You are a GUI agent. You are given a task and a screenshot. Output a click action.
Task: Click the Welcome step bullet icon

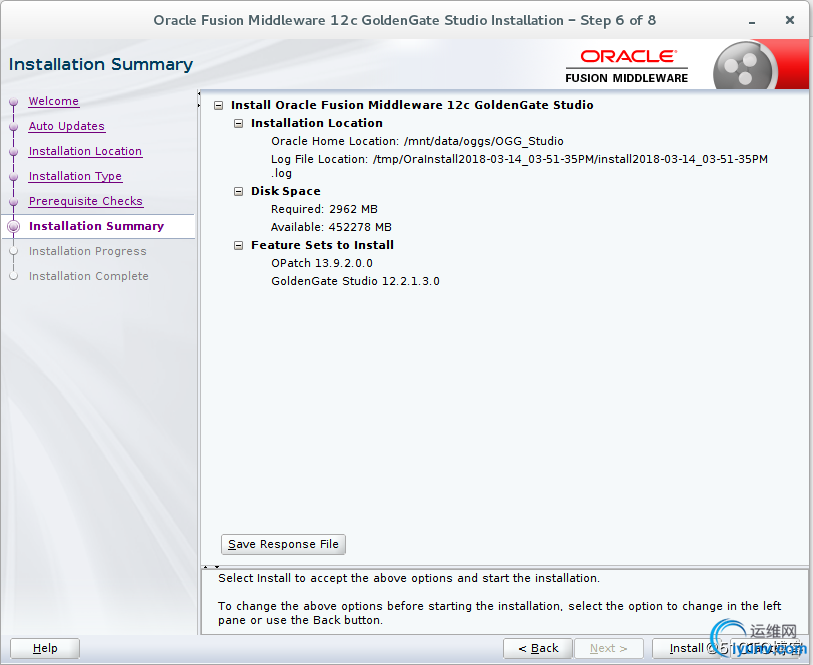[14, 102]
